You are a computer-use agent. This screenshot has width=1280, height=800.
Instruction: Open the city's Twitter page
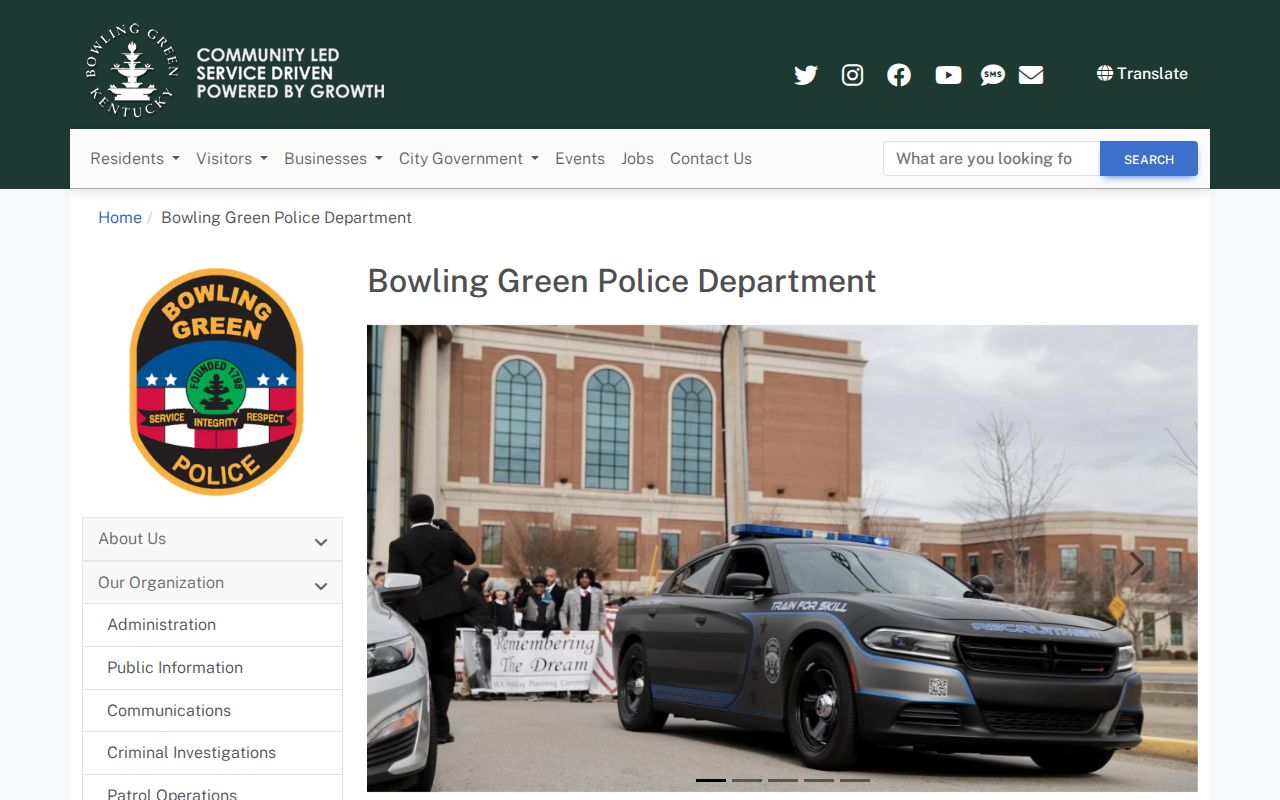[806, 75]
